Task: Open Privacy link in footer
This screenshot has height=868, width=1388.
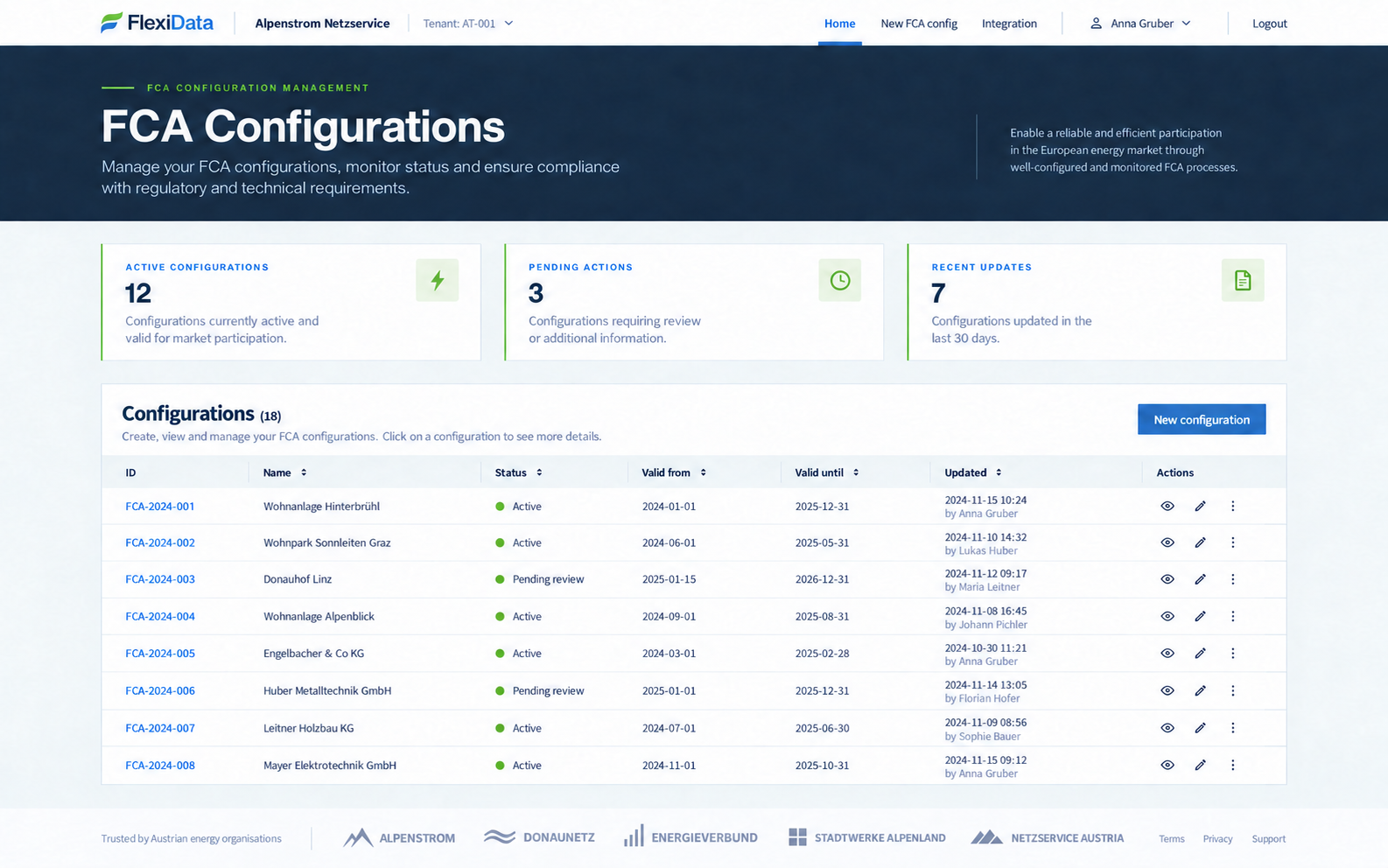Action: coord(1217,838)
